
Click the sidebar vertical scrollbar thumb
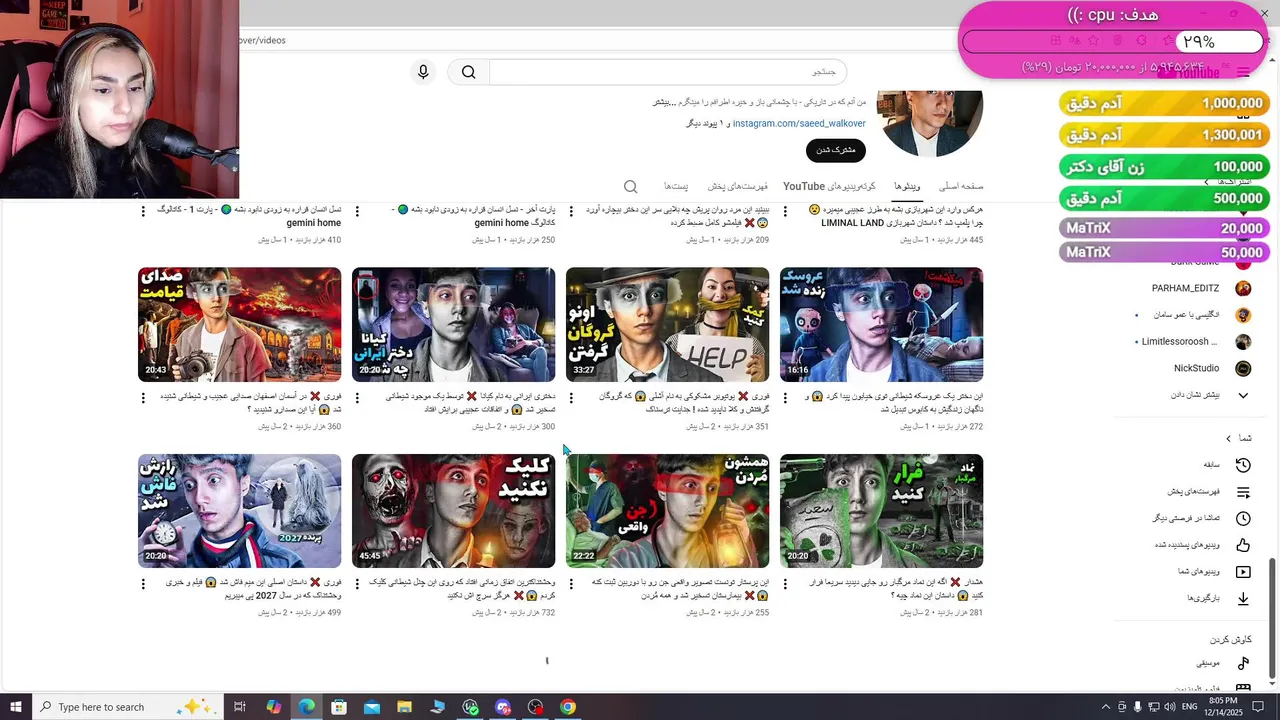pos(1272,618)
